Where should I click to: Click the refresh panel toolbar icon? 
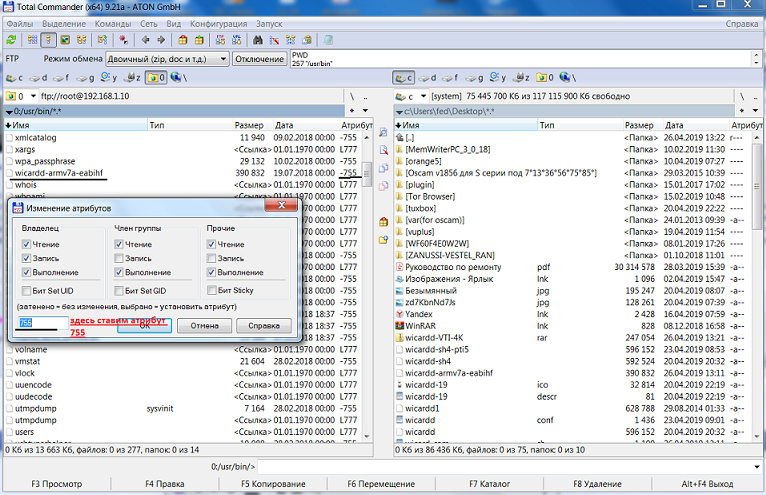(x=11, y=40)
